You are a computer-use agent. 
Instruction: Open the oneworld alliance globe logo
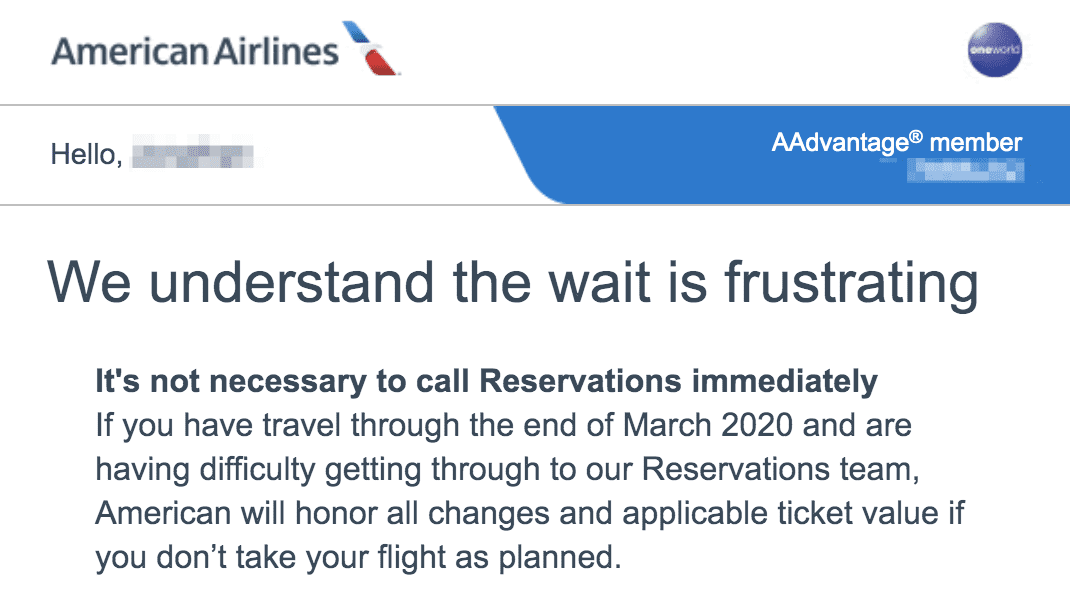point(995,50)
